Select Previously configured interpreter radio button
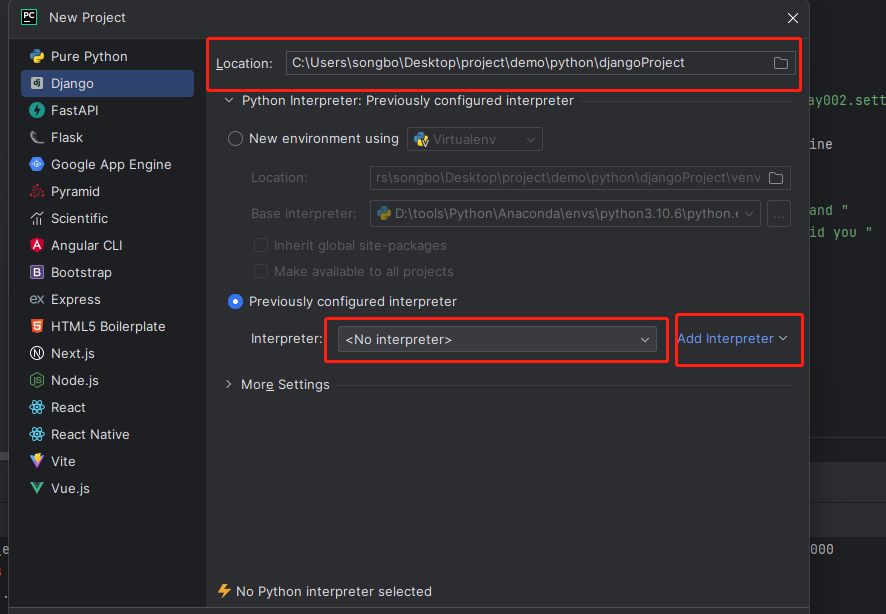This screenshot has height=614, width=886. tap(235, 302)
